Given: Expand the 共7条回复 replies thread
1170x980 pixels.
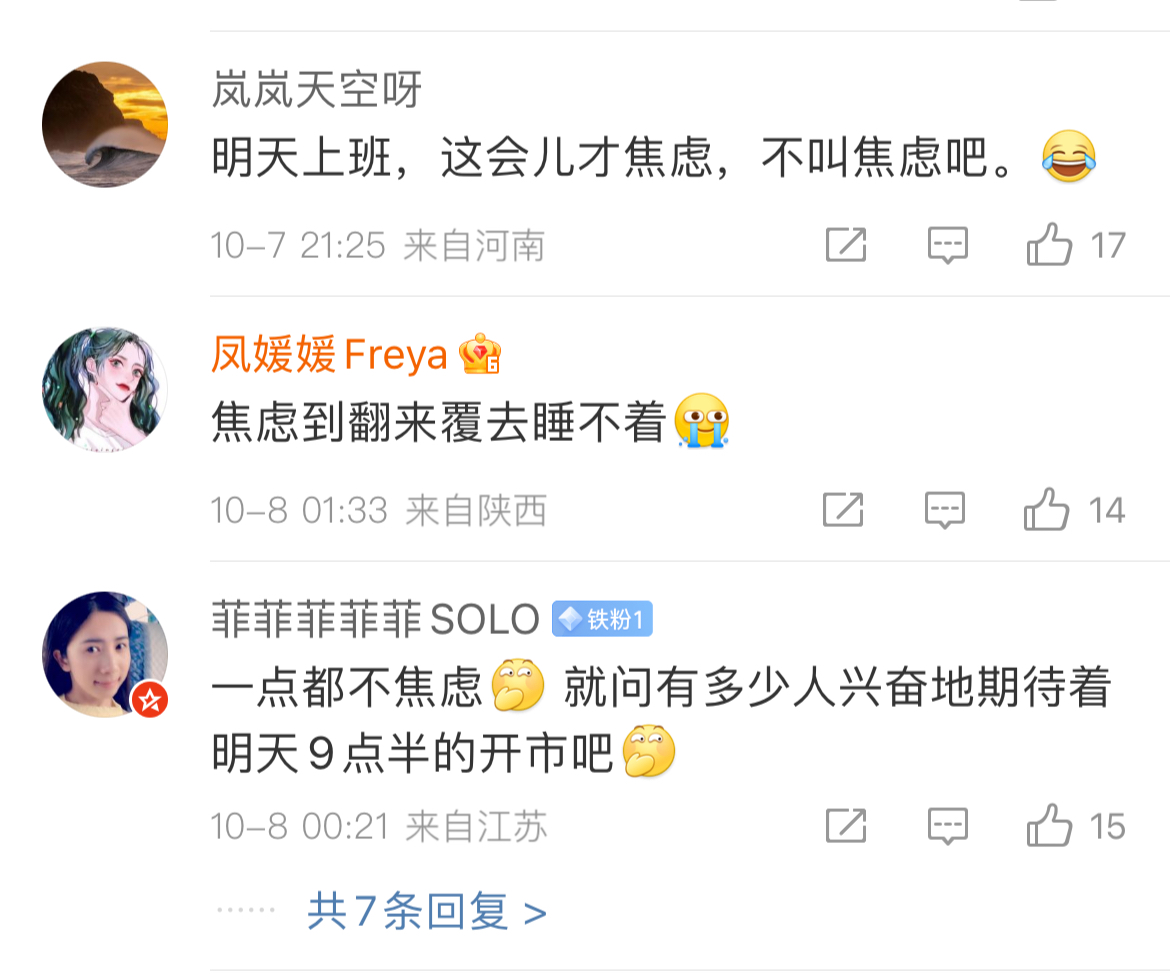Looking at the screenshot, I should click(x=427, y=912).
